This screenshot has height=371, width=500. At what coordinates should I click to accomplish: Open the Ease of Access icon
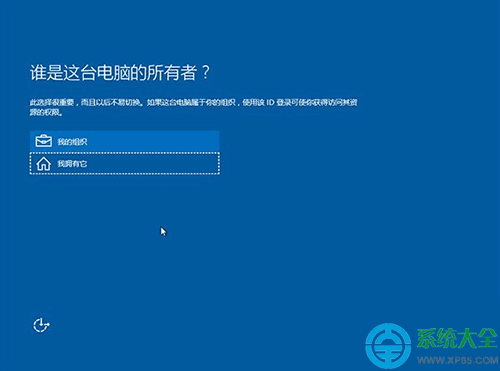tap(41, 325)
